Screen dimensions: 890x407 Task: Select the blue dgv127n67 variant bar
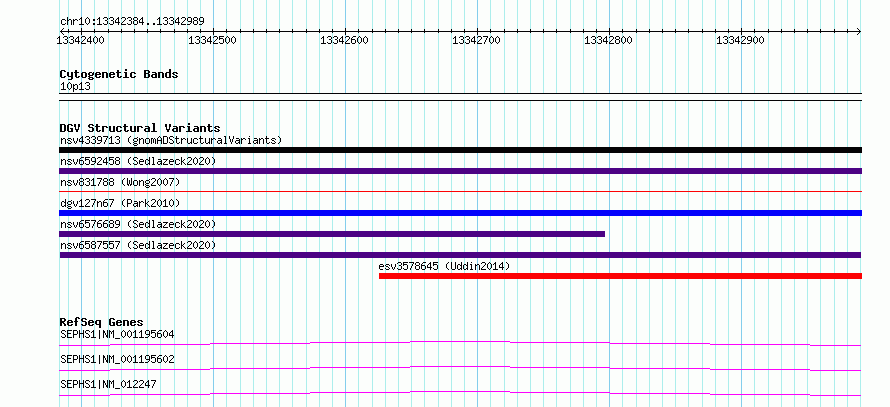pyautogui.click(x=460, y=213)
